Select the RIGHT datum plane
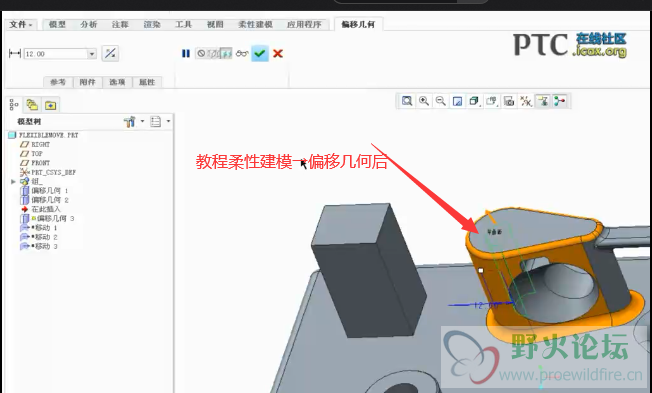The height and width of the screenshot is (393, 652). click(x=35, y=144)
